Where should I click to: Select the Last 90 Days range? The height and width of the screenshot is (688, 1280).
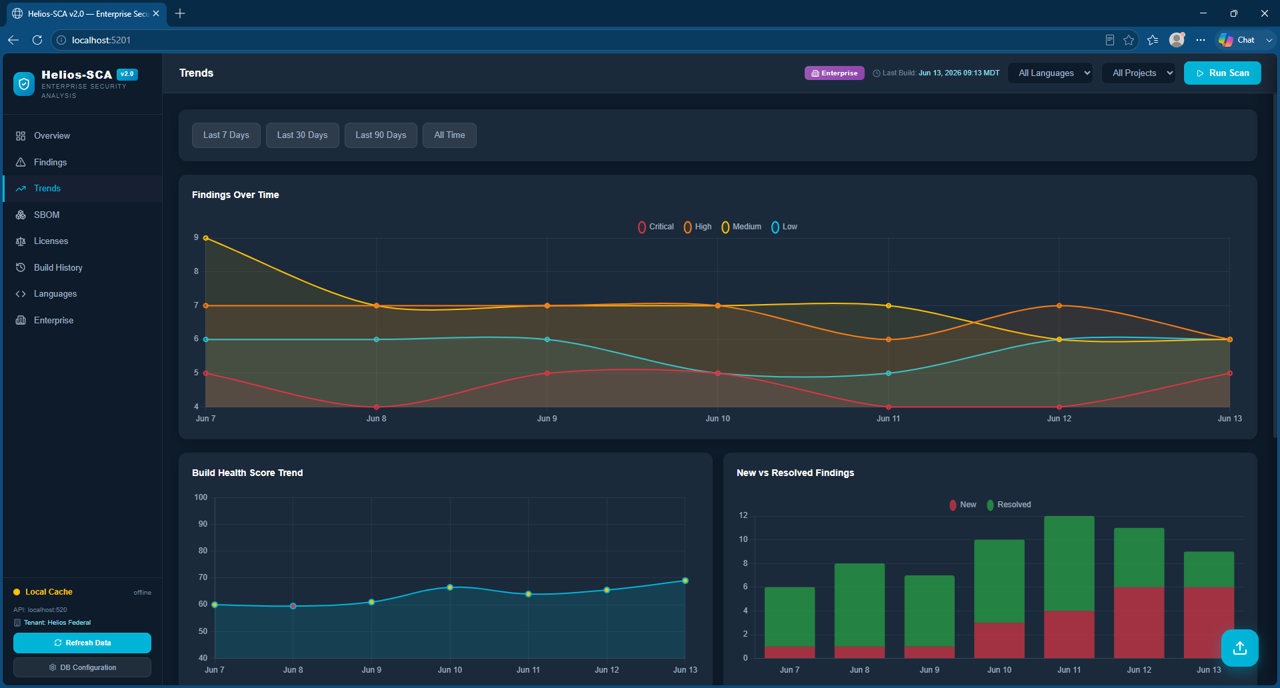[x=381, y=135]
